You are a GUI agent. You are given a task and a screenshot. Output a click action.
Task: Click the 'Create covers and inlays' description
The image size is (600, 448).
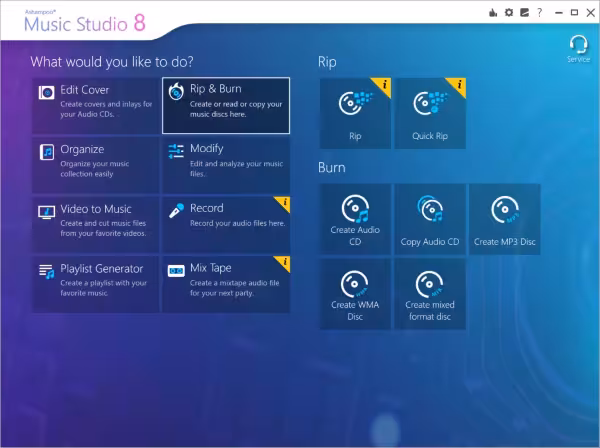tap(106, 109)
